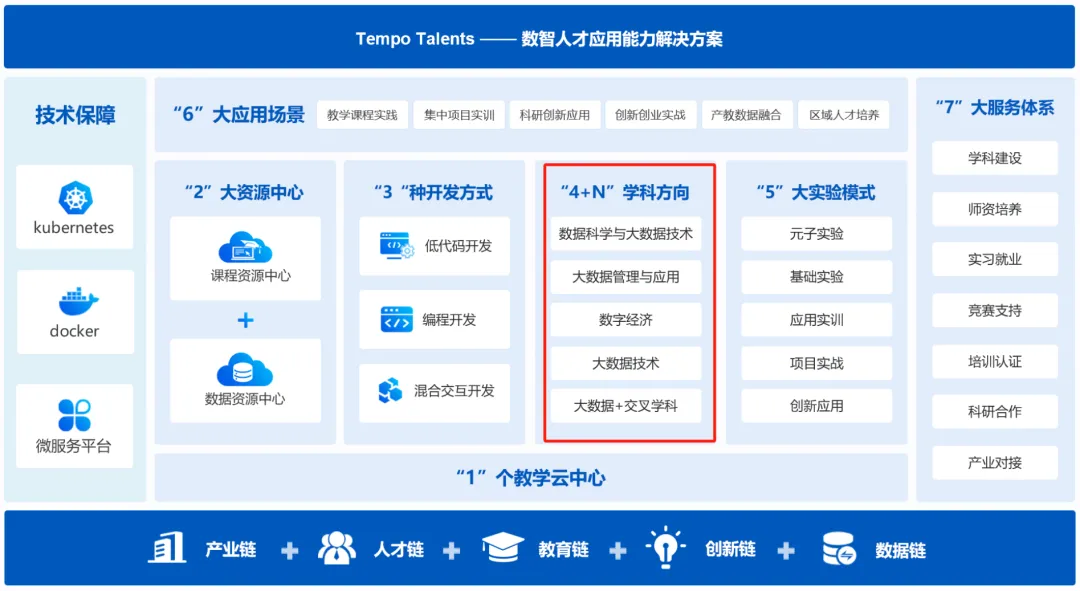Viewport: 1080px width, 591px height.
Task: Select the 集中项目实训 scenario tag
Action: 459,115
